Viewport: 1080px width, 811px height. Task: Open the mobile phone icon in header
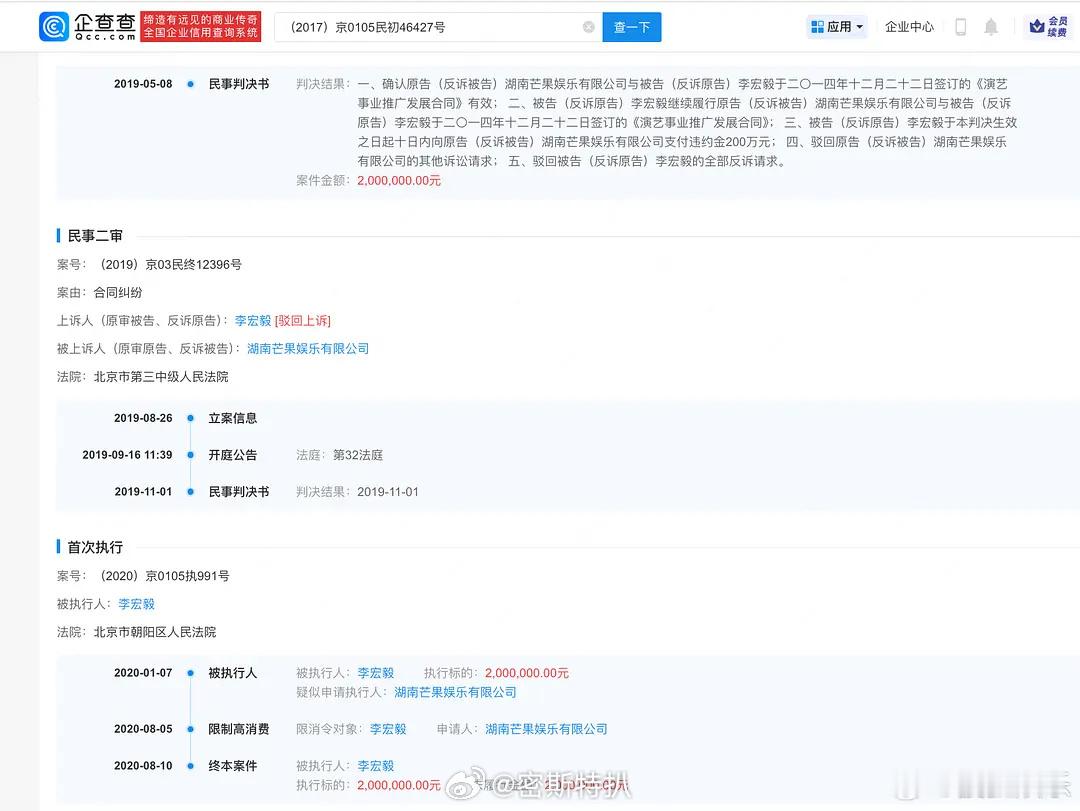tap(961, 27)
